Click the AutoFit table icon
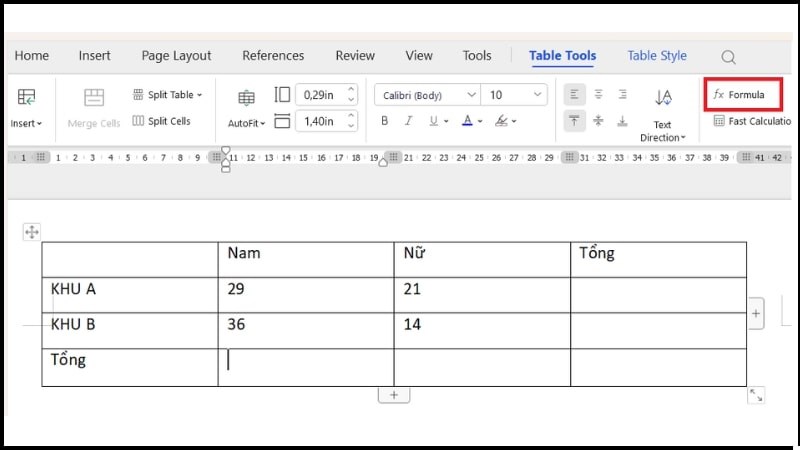 [246, 98]
